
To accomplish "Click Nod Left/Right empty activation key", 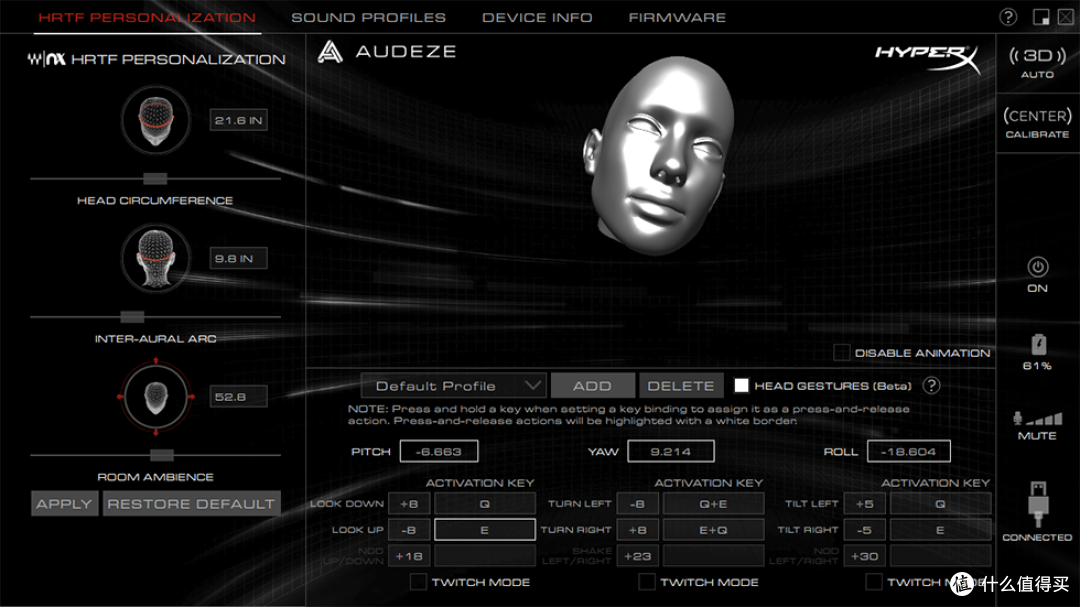I will tap(941, 556).
